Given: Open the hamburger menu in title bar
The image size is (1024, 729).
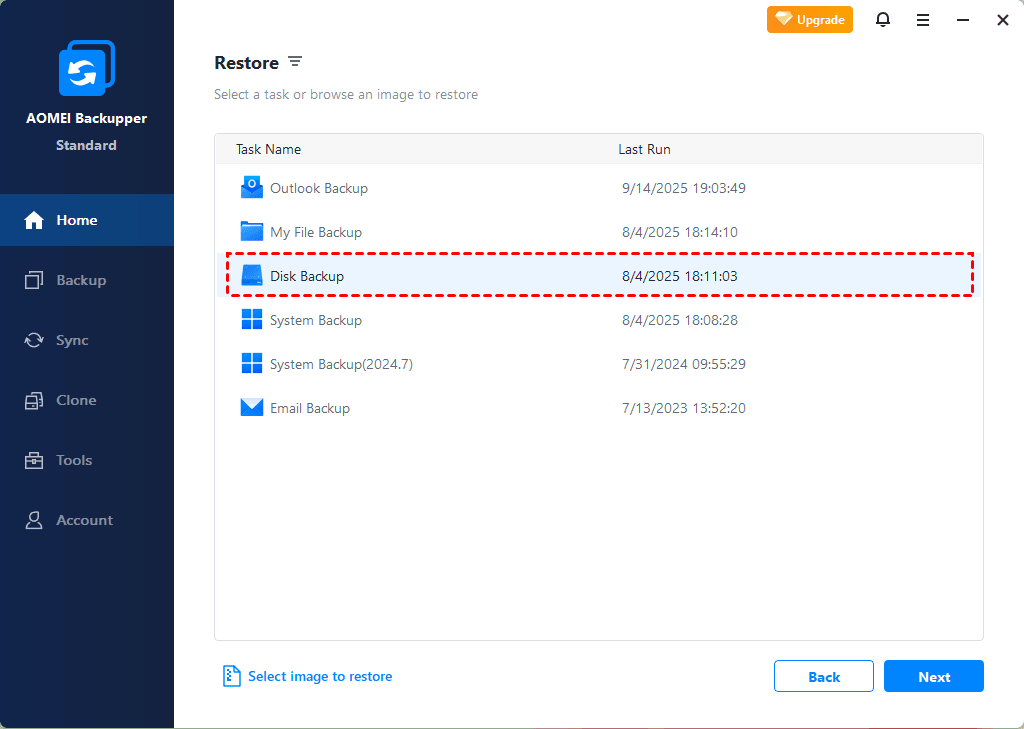Looking at the screenshot, I should [923, 20].
